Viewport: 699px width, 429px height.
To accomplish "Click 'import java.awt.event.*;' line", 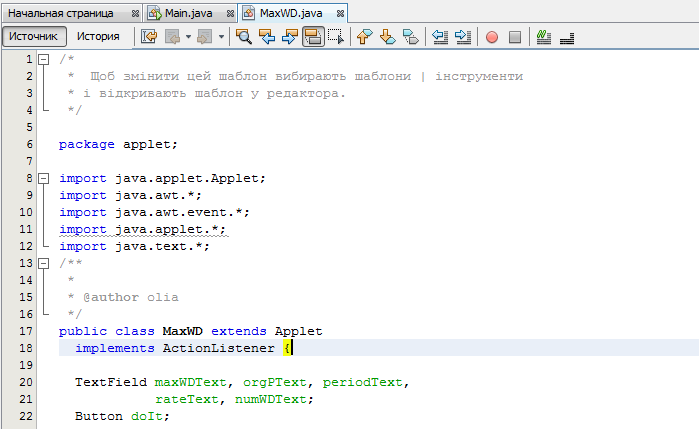I will point(154,212).
